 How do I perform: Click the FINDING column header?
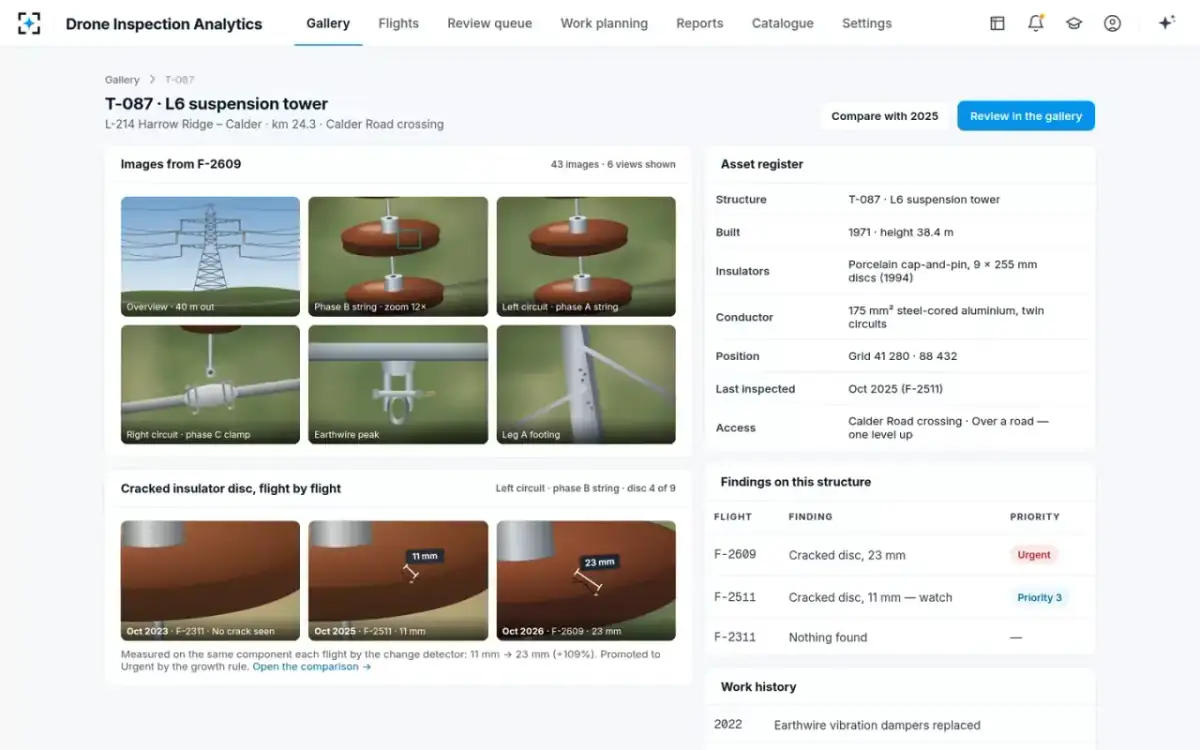tap(811, 517)
